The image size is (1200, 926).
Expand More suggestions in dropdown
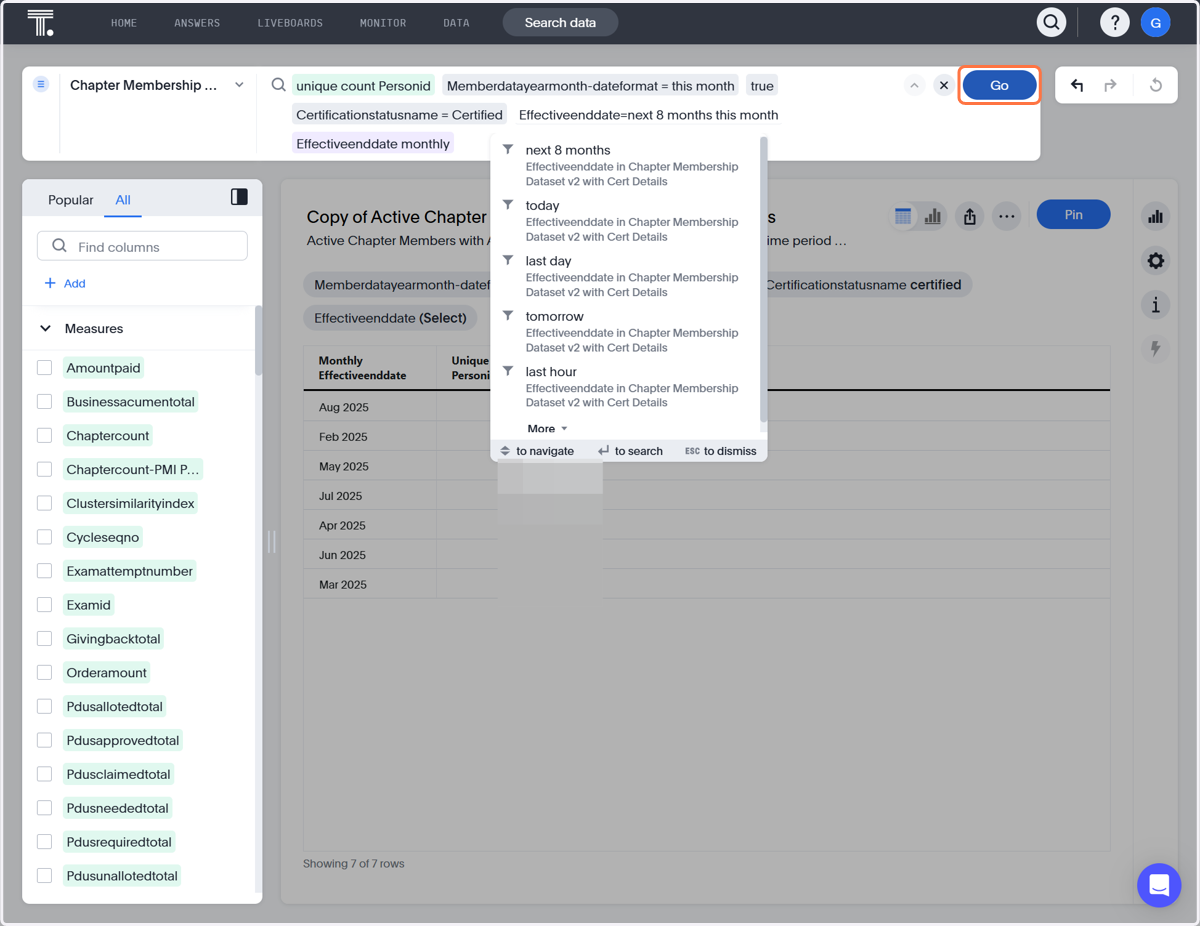[x=547, y=429]
